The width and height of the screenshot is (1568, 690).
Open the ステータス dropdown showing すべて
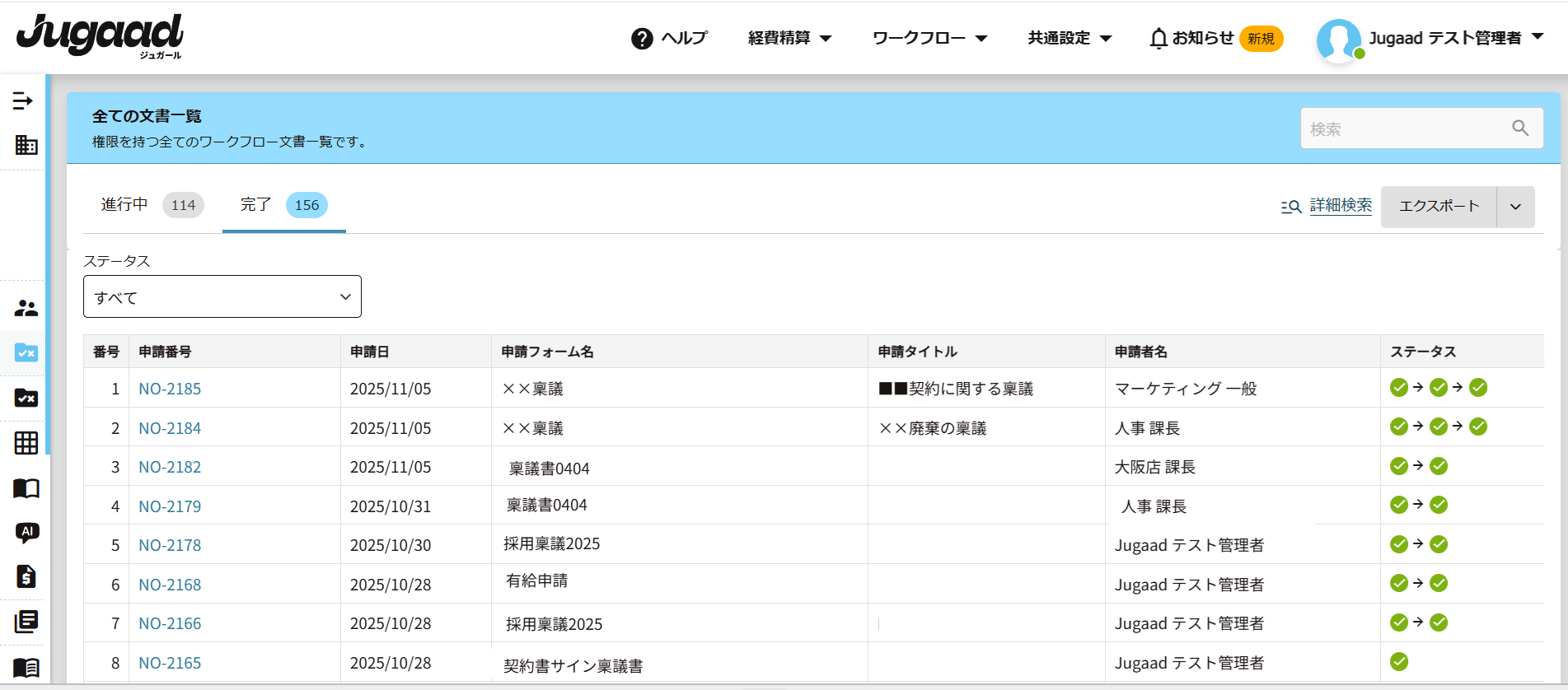222,297
